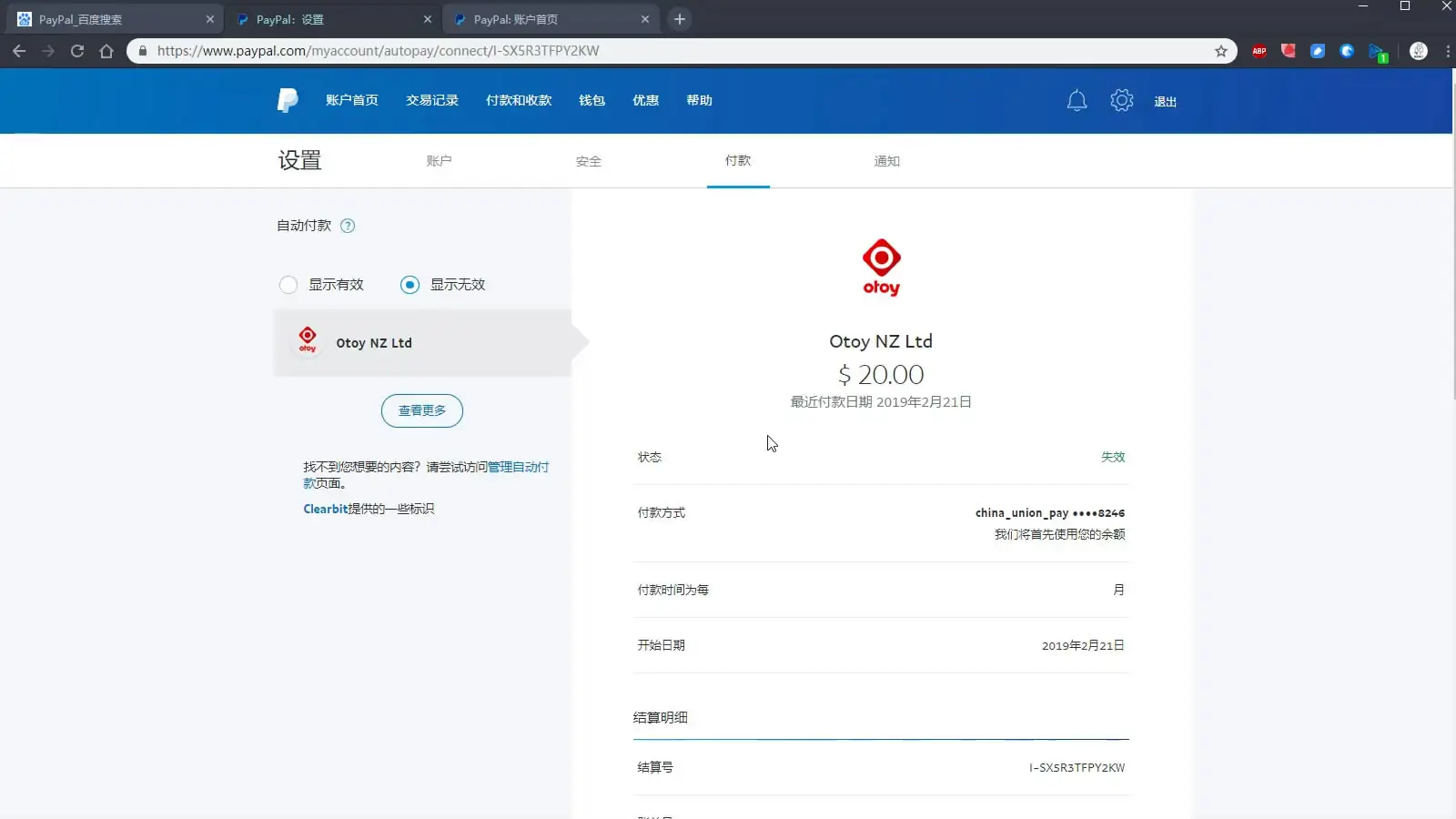
Task: Click the 失效 status value
Action: [x=1113, y=457]
